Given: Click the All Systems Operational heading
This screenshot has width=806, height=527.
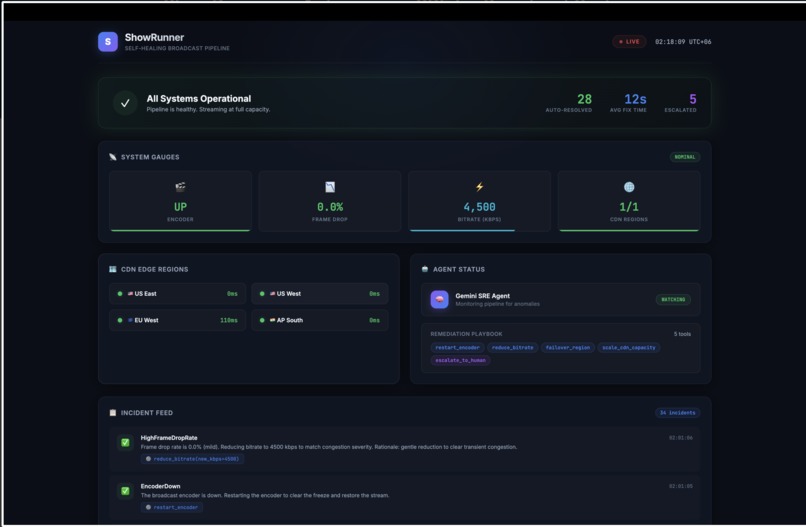Looking at the screenshot, I should [x=199, y=98].
